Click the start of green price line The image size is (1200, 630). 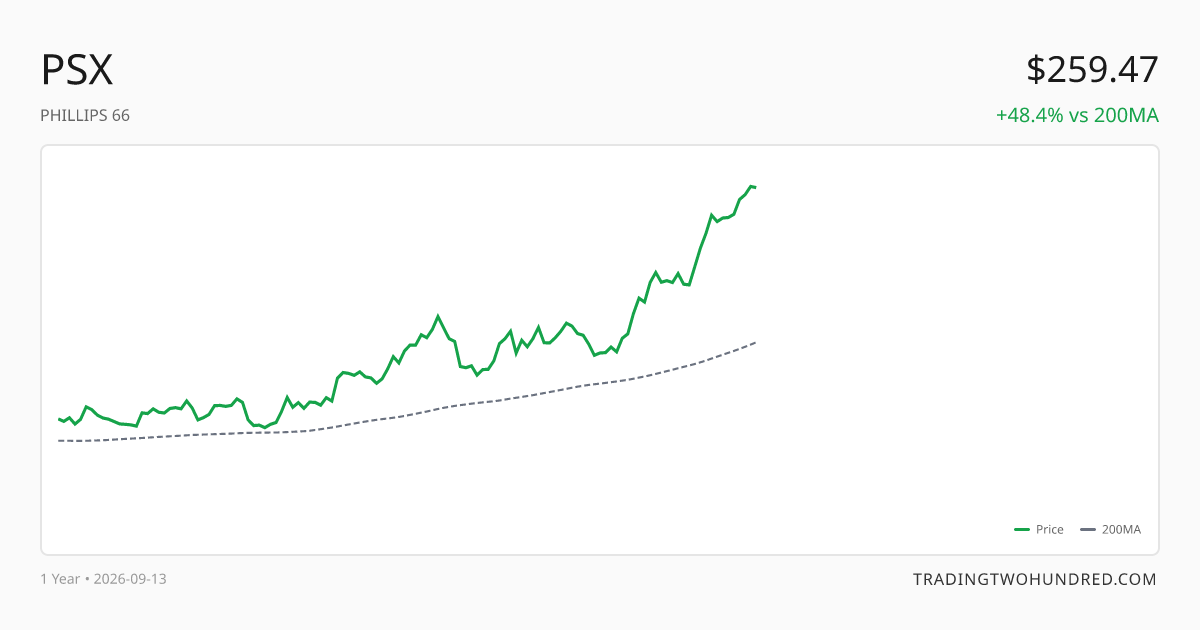[59, 419]
